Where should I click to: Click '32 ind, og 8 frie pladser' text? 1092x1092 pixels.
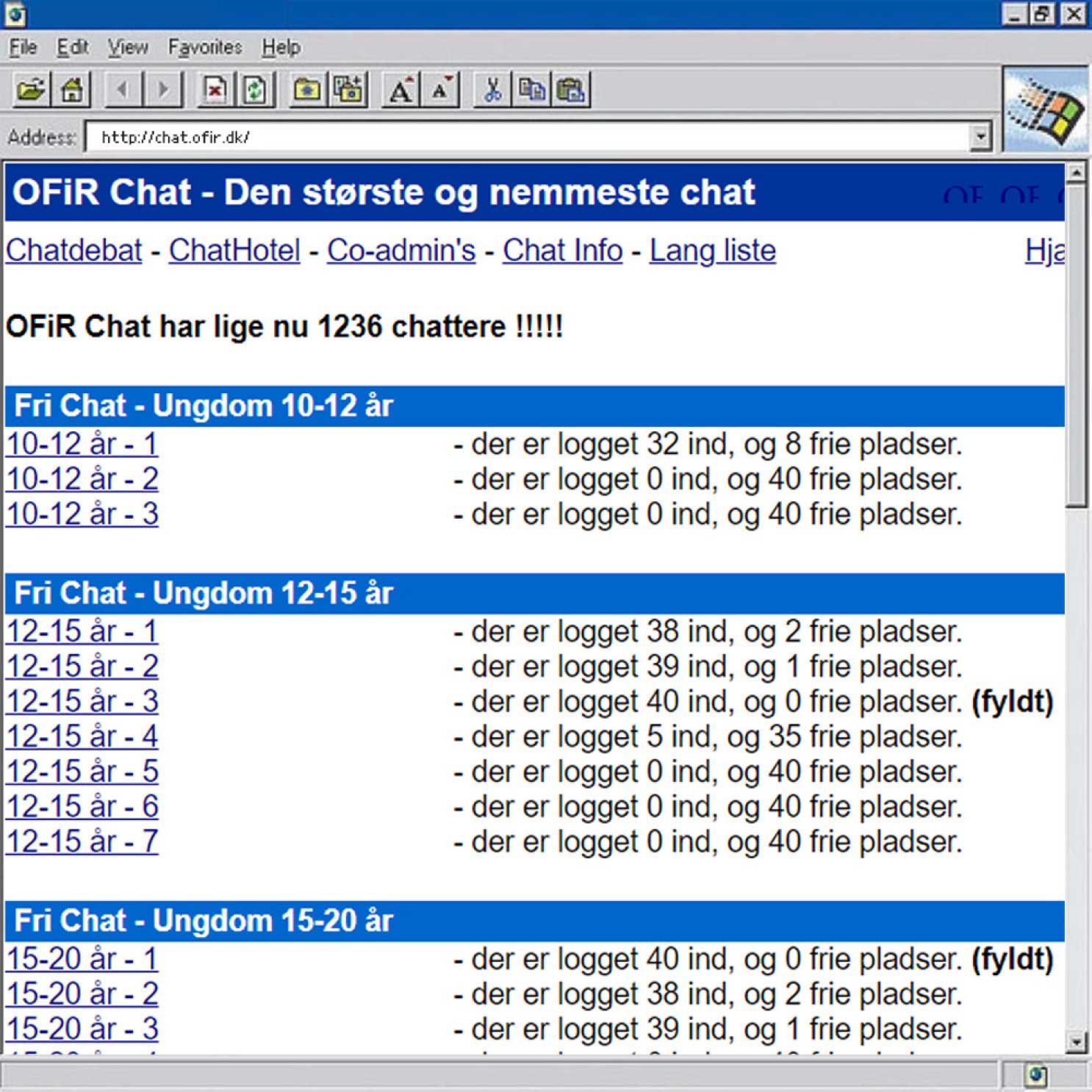804,445
